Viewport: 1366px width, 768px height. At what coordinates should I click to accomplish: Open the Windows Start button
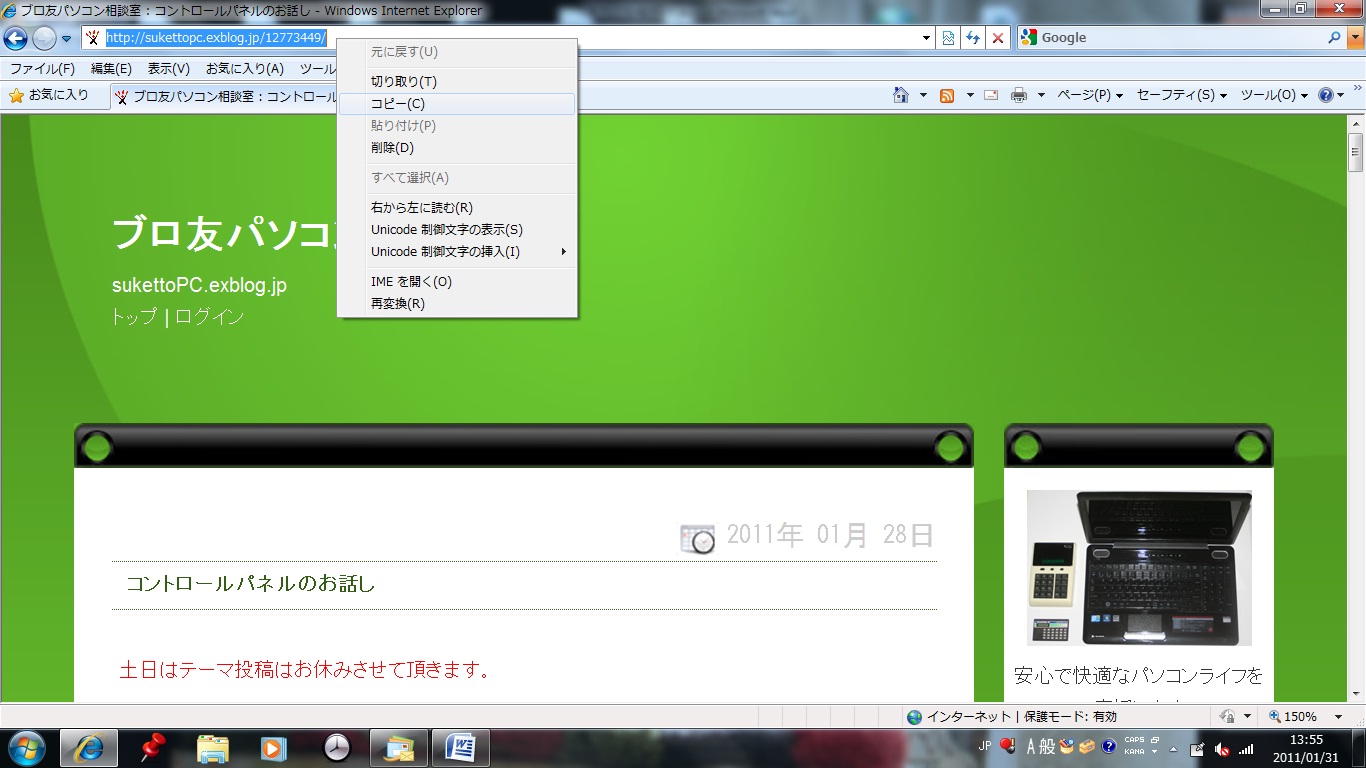(26, 748)
